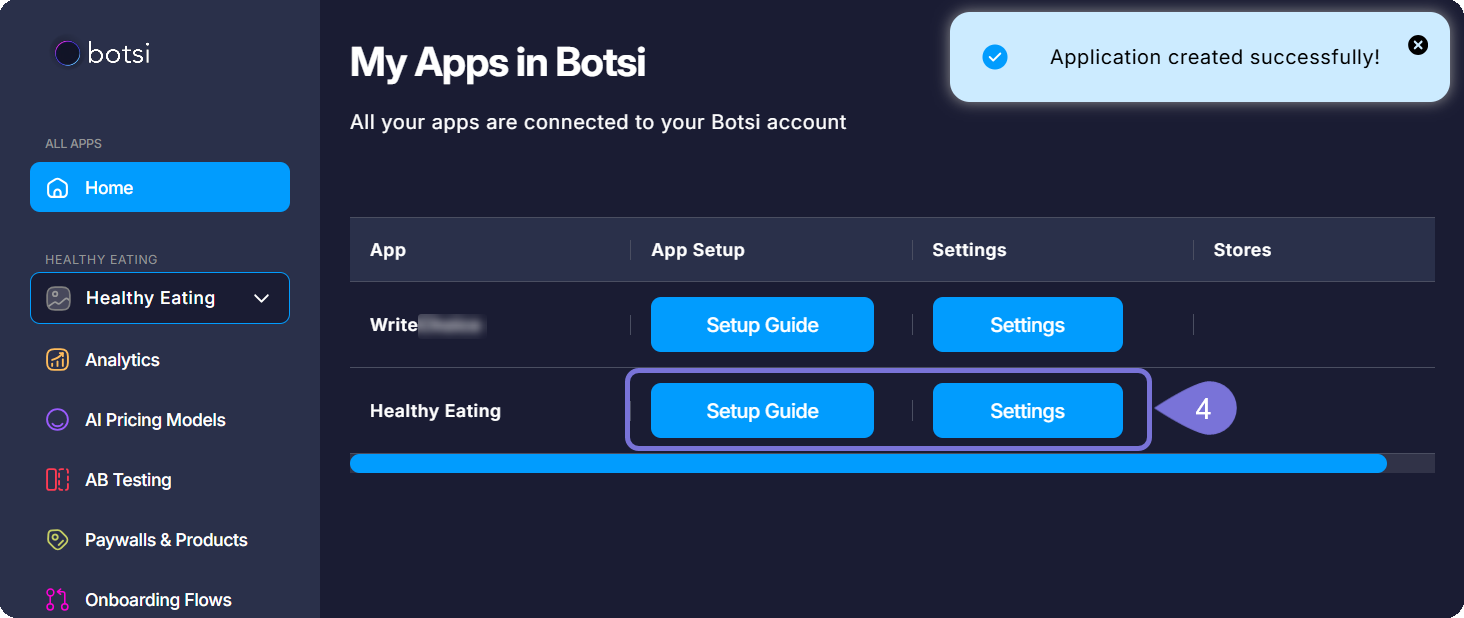Viewport: 1464px width, 618px height.
Task: Select the AB Testing icon
Action: [x=57, y=479]
